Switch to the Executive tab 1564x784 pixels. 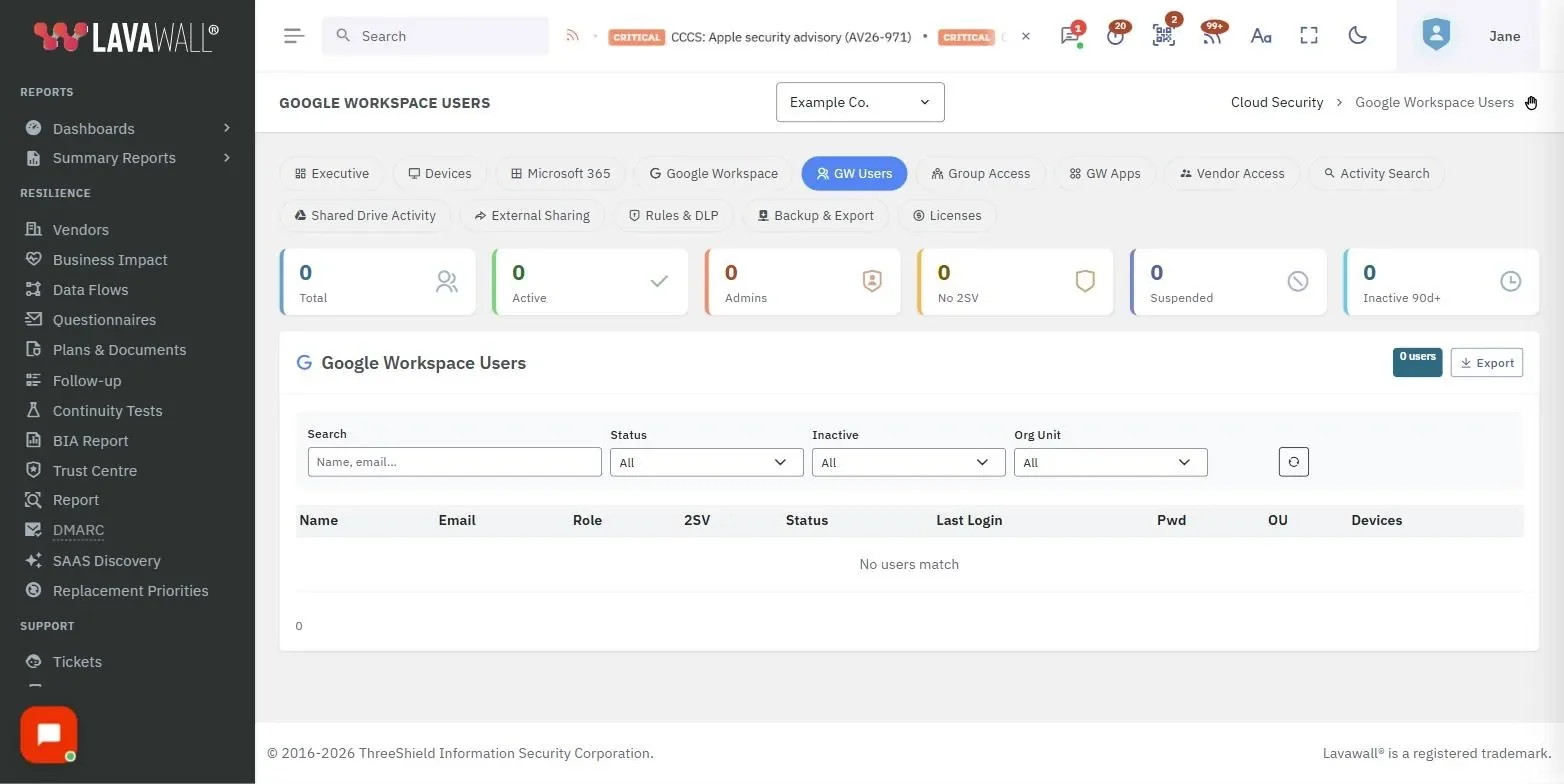pos(332,173)
